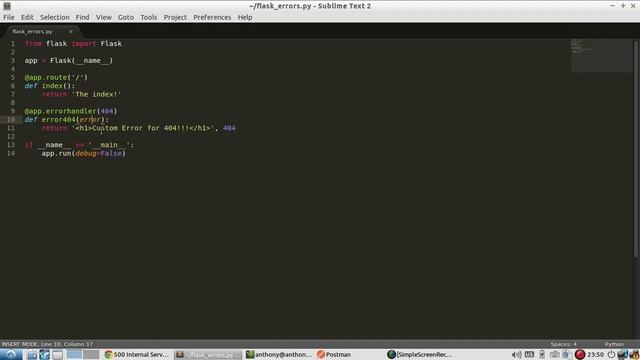Open the Edit menu
The height and width of the screenshot is (360, 640).
coord(27,17)
